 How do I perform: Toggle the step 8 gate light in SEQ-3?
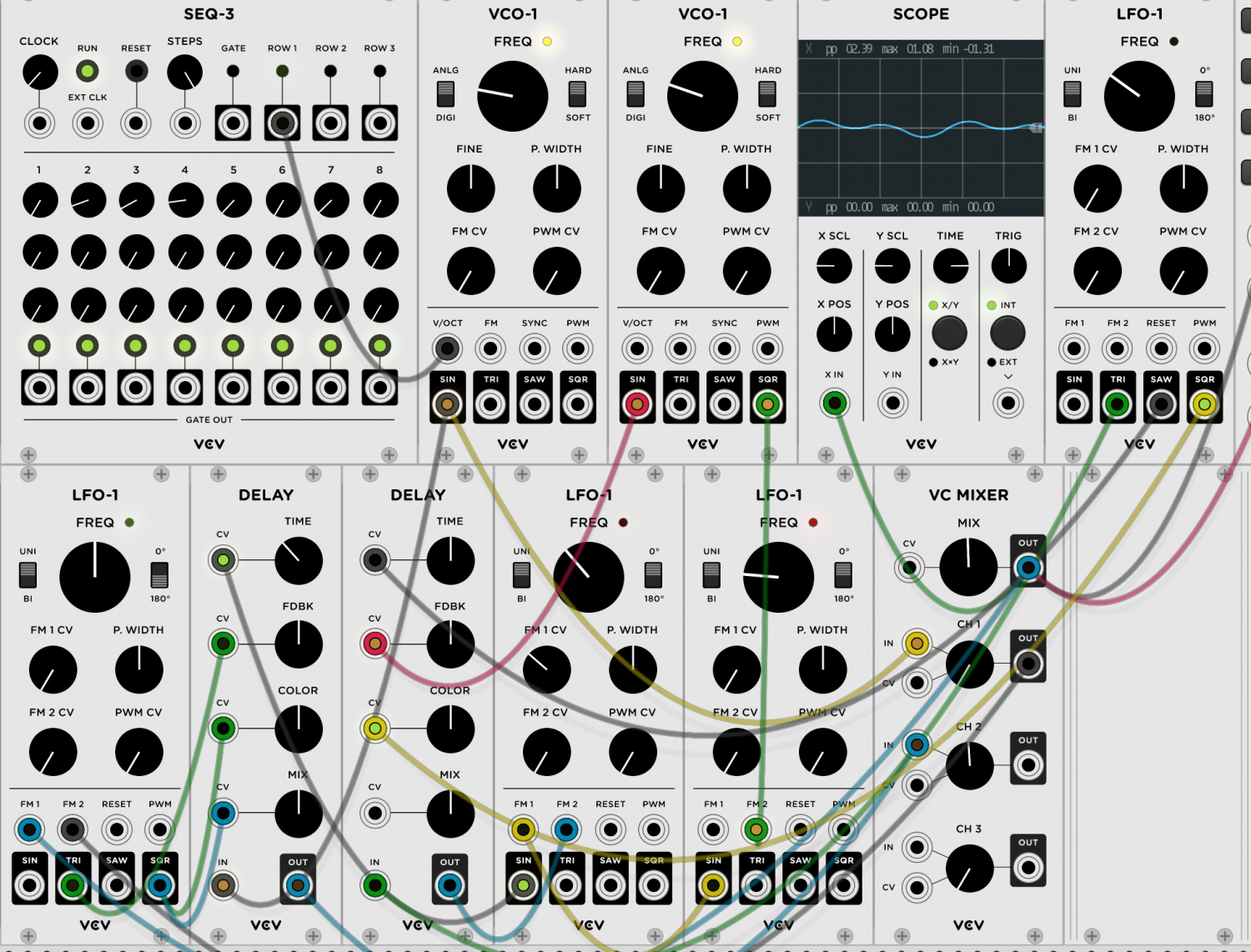click(x=379, y=345)
